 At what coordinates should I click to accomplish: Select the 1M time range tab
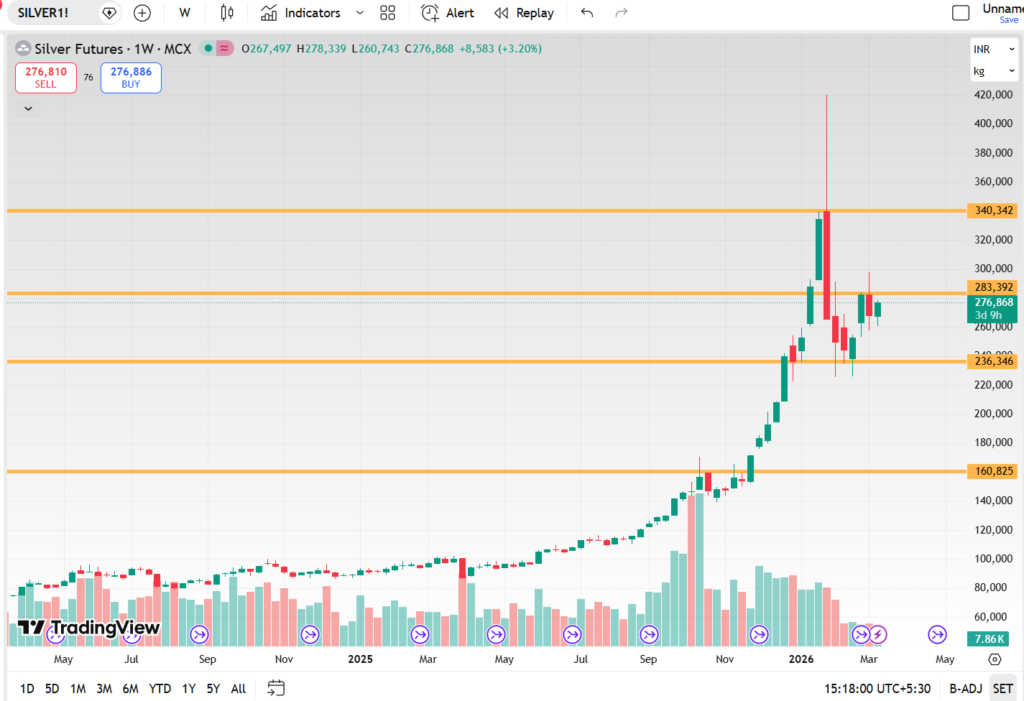coord(78,688)
